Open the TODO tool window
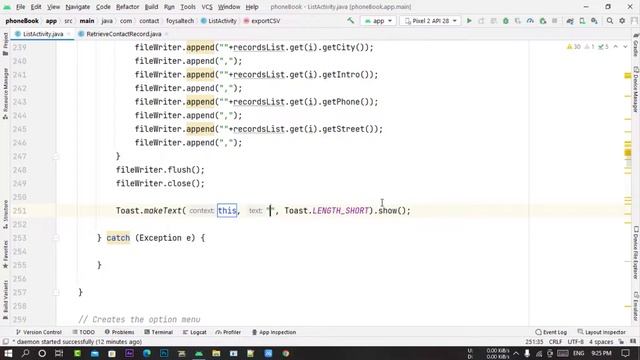 [x=83, y=332]
